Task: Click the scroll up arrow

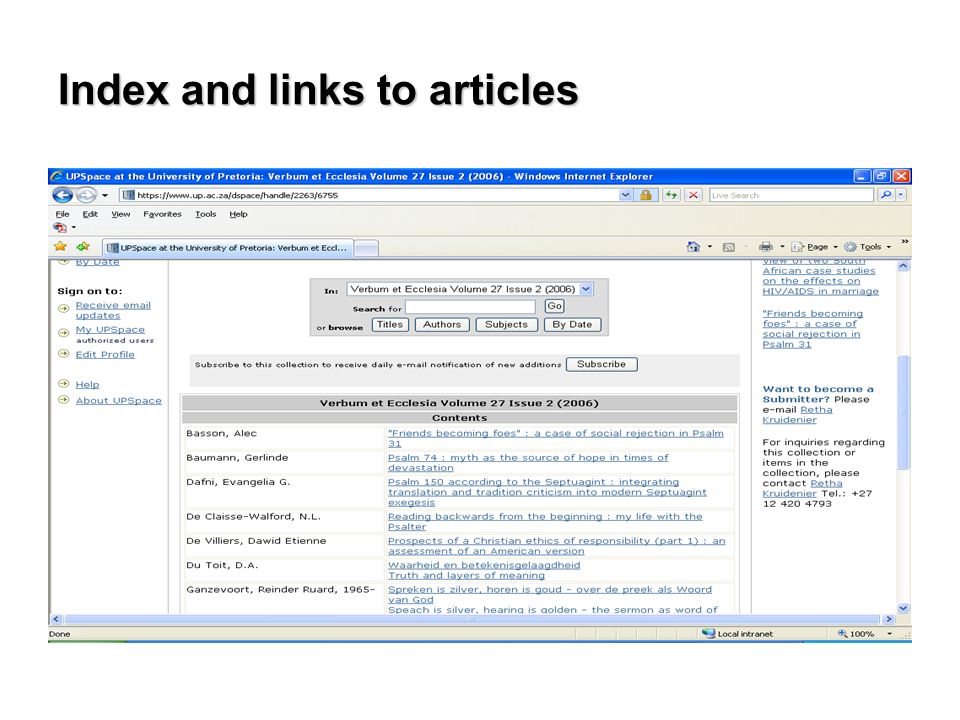Action: (x=903, y=266)
